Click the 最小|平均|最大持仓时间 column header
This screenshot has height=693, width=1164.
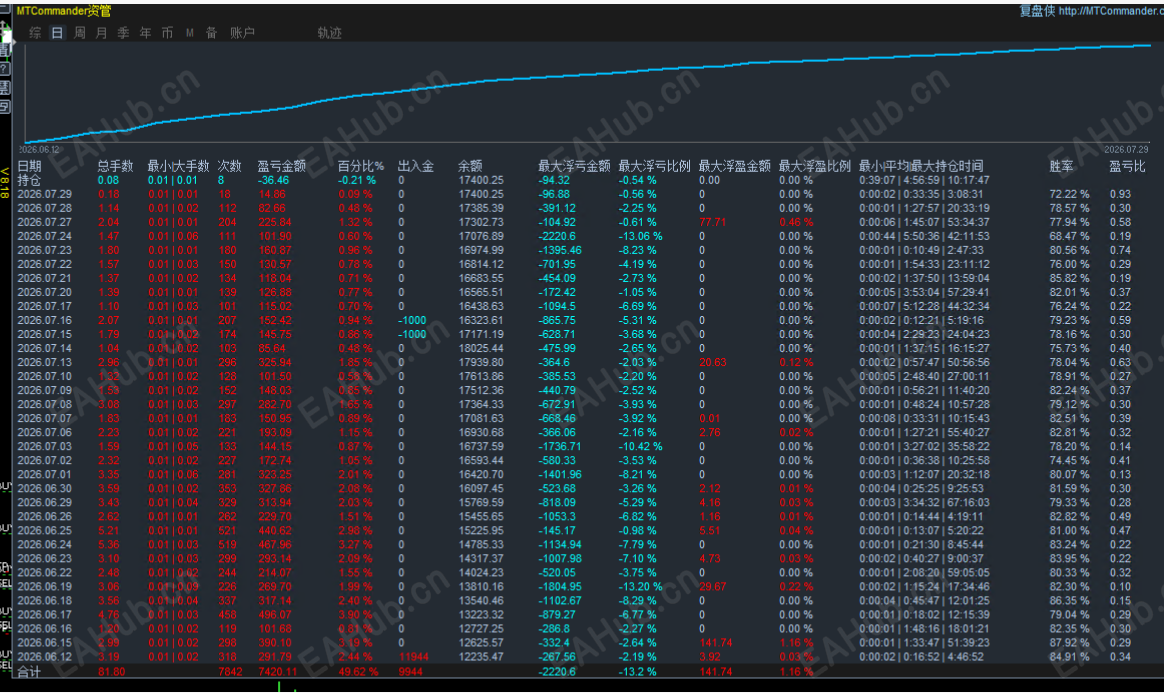[x=921, y=166]
